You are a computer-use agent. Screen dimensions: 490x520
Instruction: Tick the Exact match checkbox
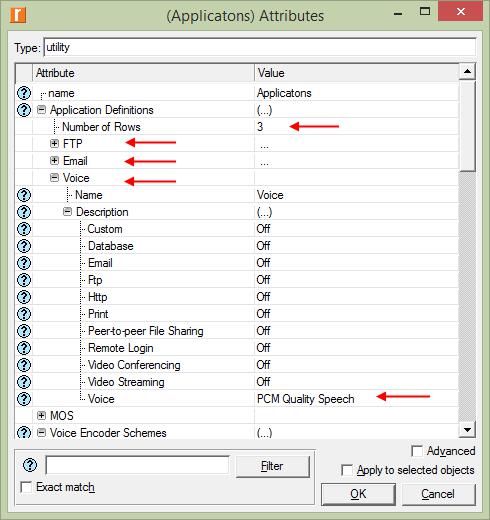pos(26,487)
